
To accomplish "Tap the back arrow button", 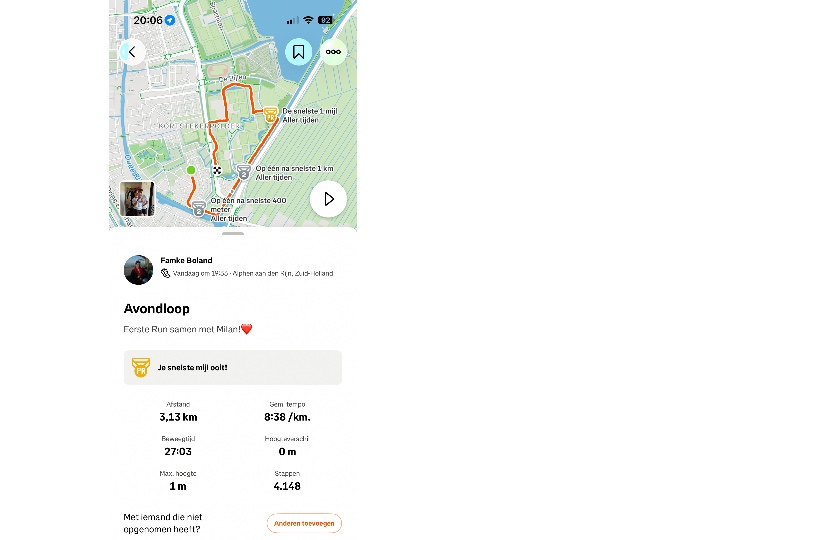I will tap(132, 52).
